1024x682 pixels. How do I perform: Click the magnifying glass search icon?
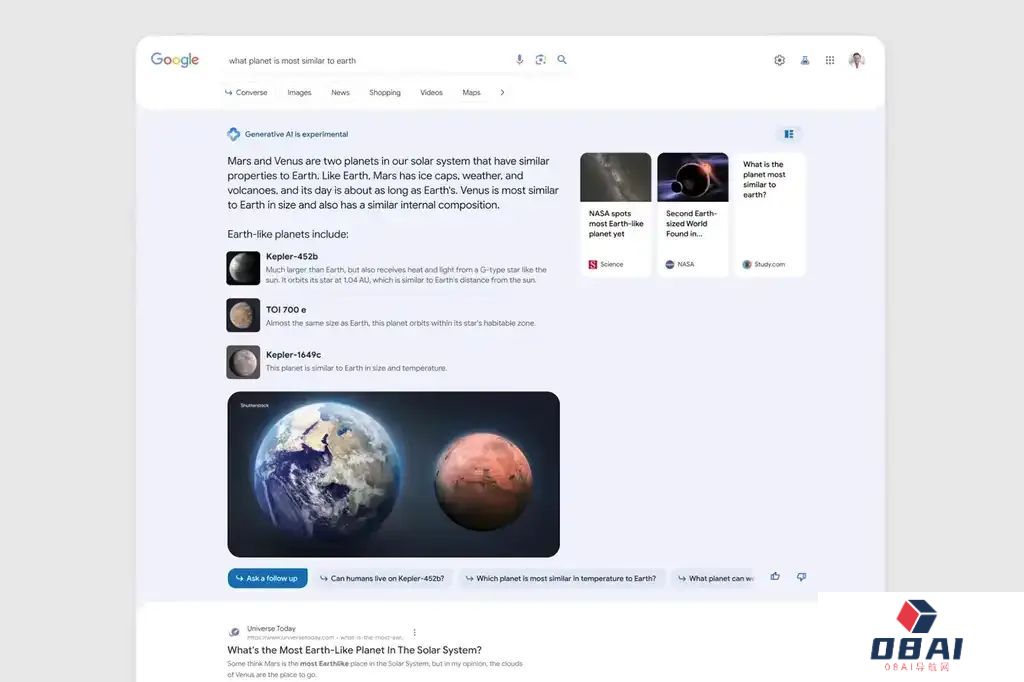[562, 60]
